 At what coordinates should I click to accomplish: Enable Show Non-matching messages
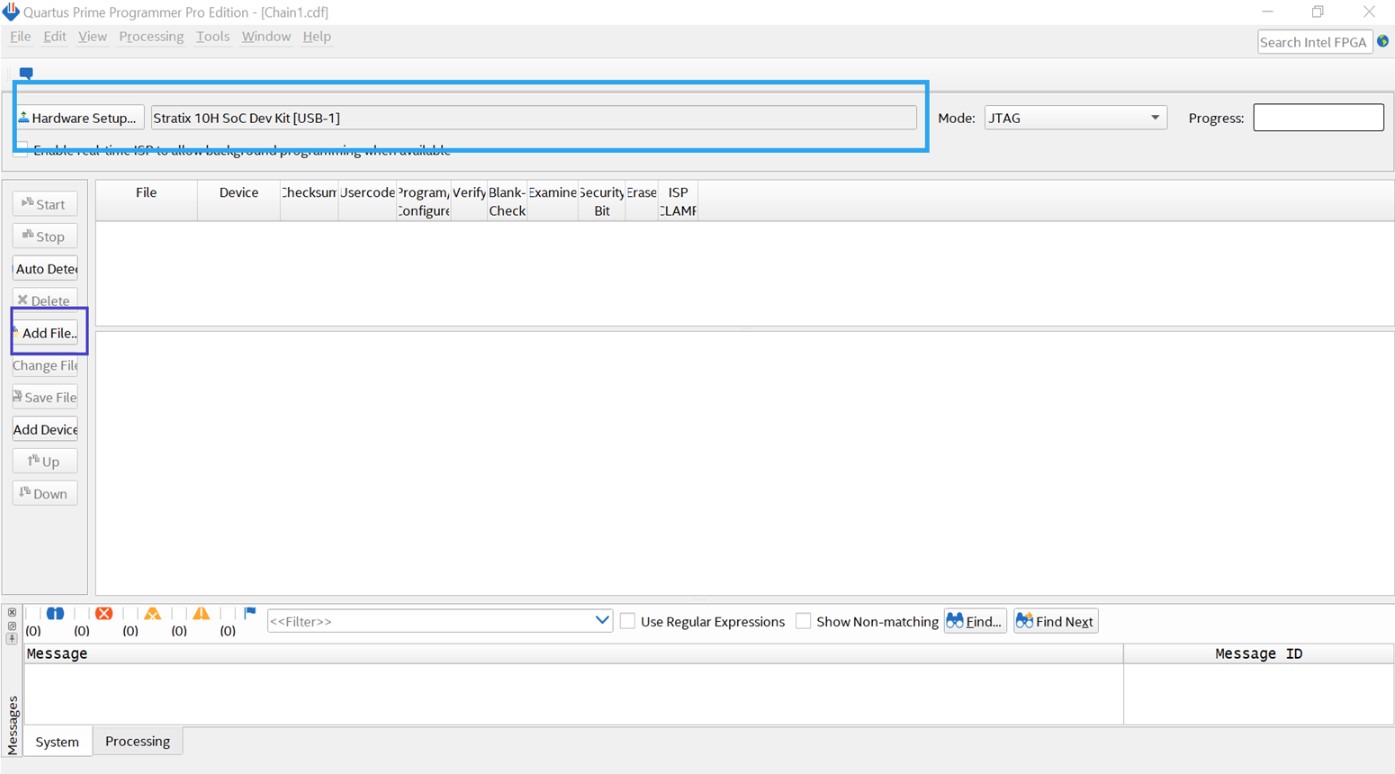[804, 621]
